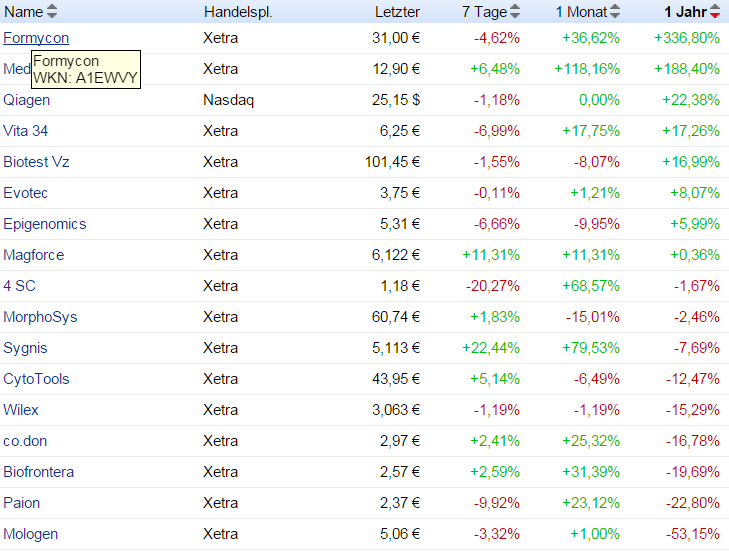Open the Sygnis stock page
This screenshot has width=729, height=551.
coord(26,348)
